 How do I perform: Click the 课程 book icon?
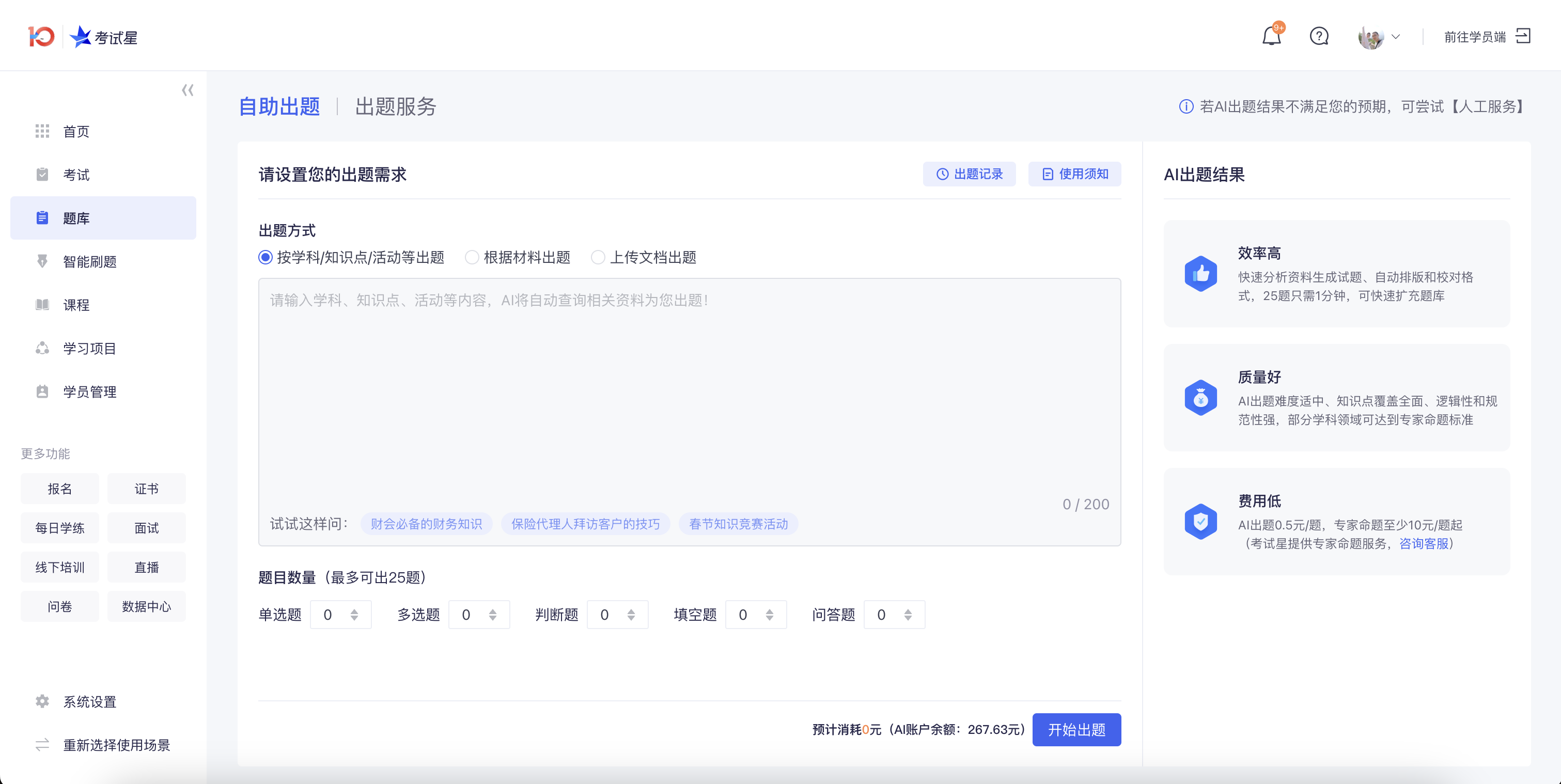(x=42, y=305)
